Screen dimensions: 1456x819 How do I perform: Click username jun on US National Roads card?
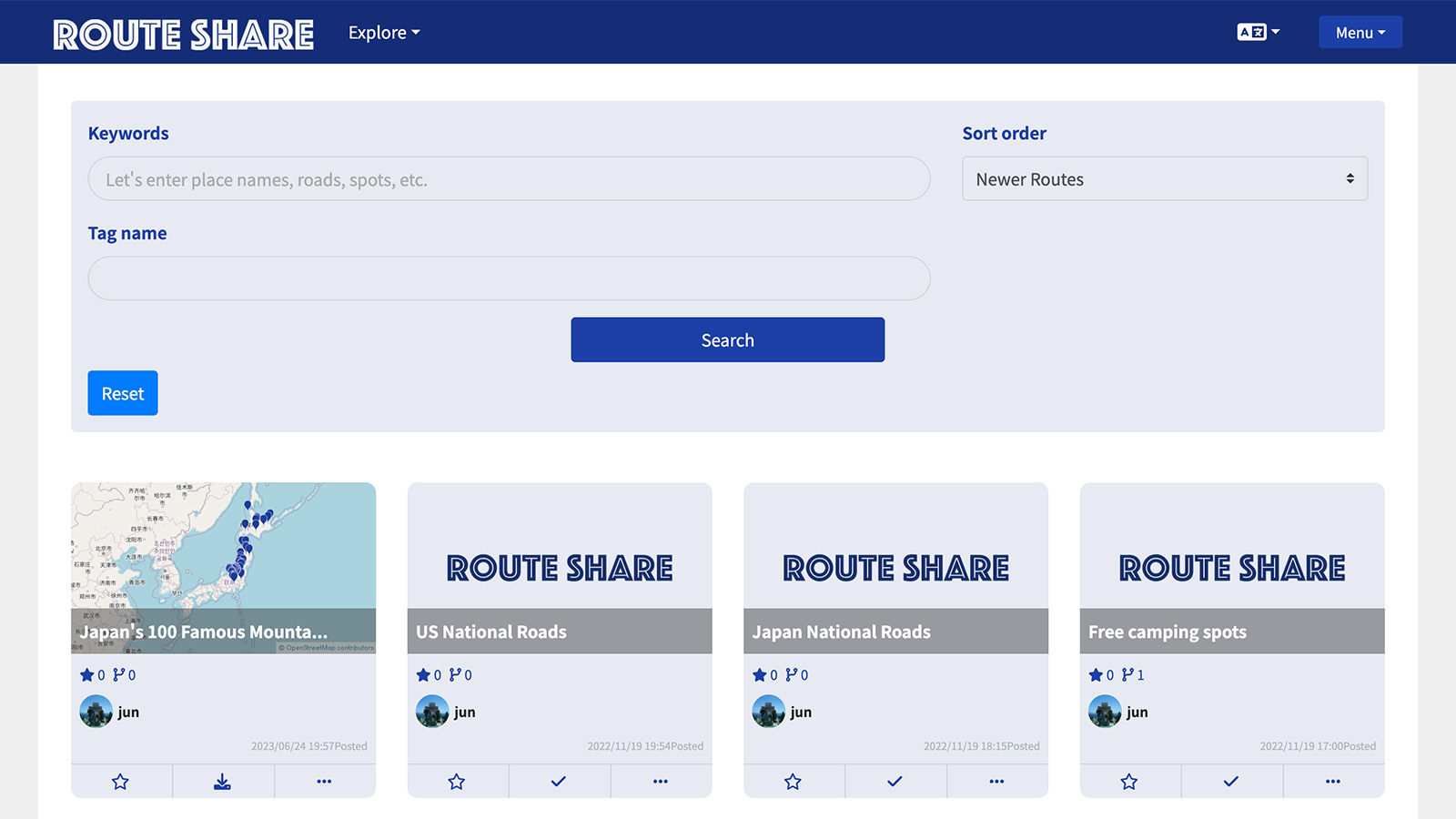tap(465, 712)
